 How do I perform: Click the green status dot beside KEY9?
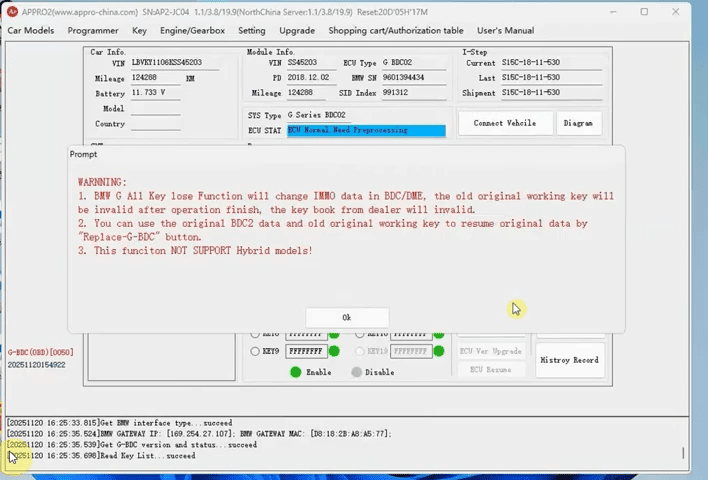pos(334,351)
